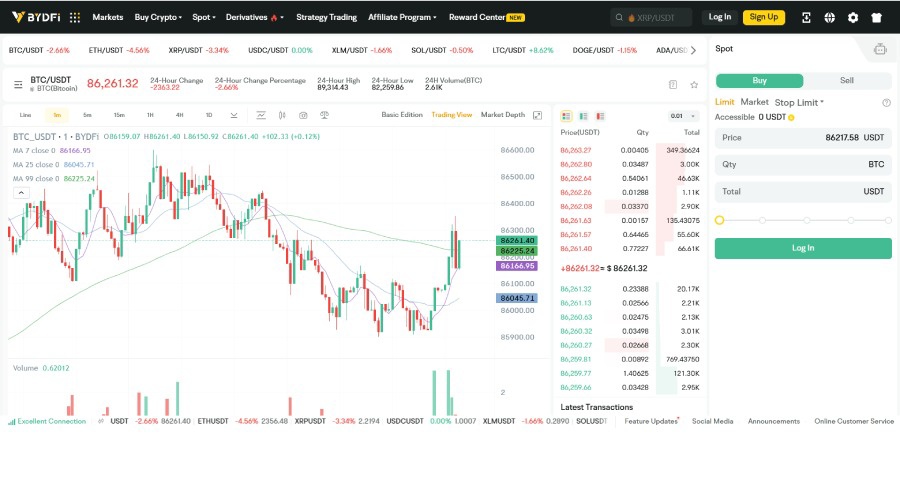Show sell orders only view
The width and height of the screenshot is (900, 500).
[600, 116]
